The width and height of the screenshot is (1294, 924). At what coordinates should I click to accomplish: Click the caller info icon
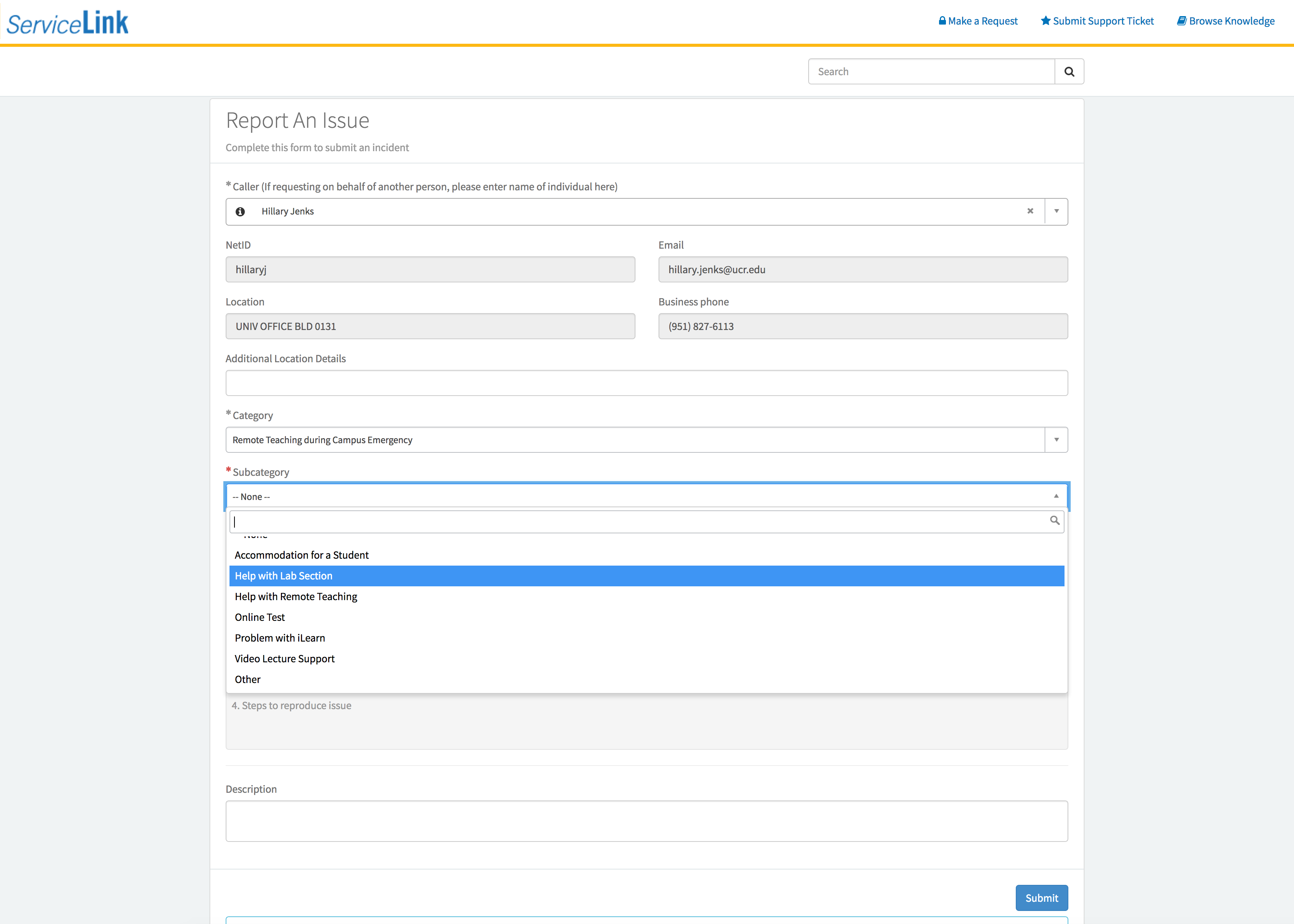tap(240, 212)
